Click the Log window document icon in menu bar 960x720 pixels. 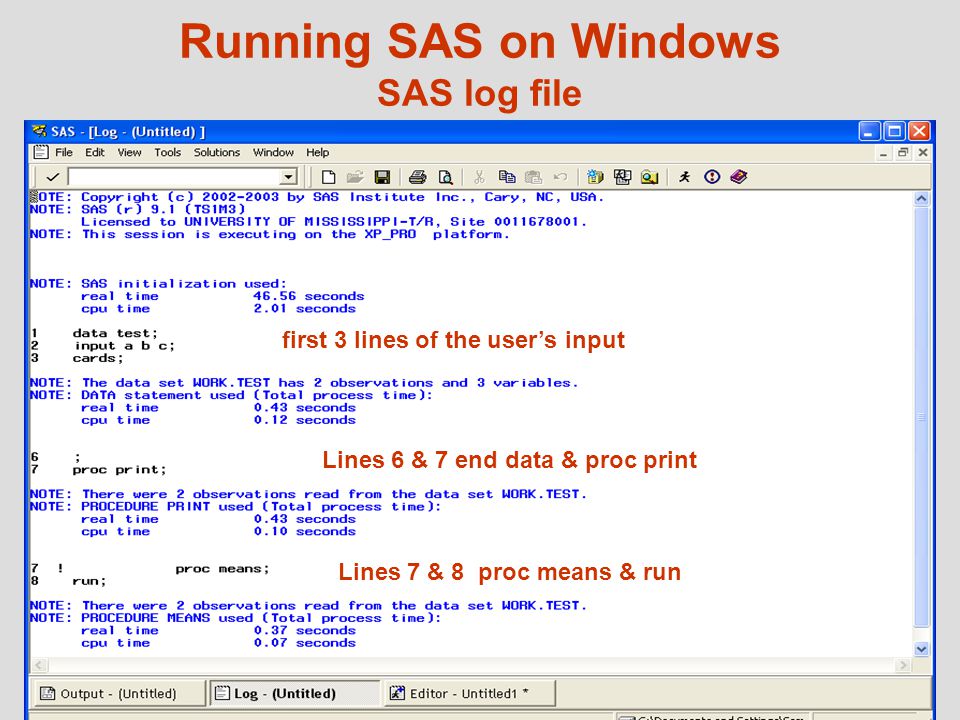40,152
